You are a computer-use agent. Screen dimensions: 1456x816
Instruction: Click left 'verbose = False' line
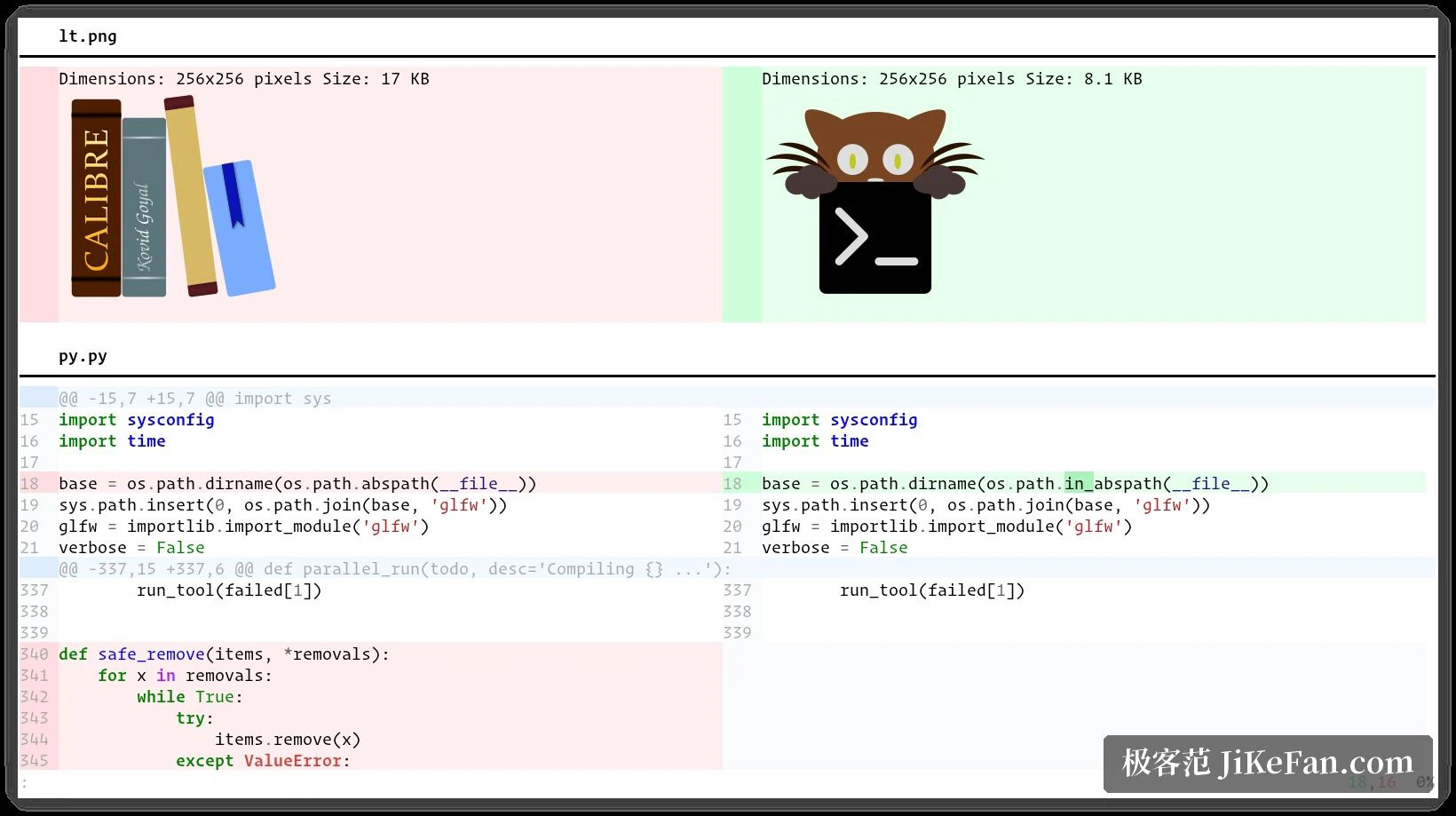click(x=131, y=548)
